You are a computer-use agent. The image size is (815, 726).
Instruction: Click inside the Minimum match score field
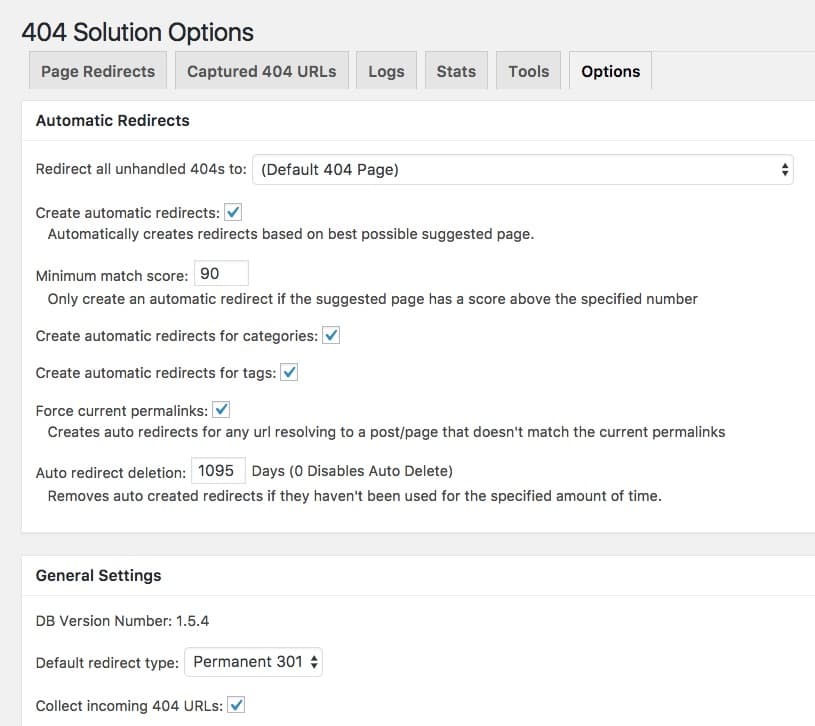click(x=221, y=272)
